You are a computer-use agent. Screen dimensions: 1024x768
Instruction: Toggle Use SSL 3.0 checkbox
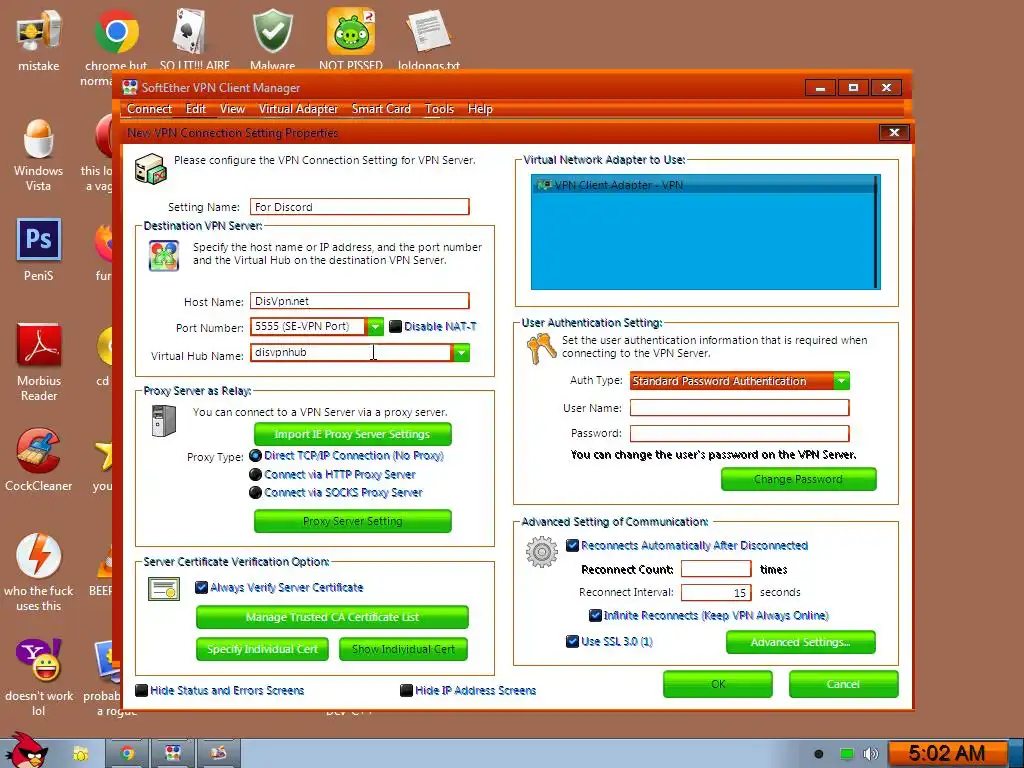572,641
